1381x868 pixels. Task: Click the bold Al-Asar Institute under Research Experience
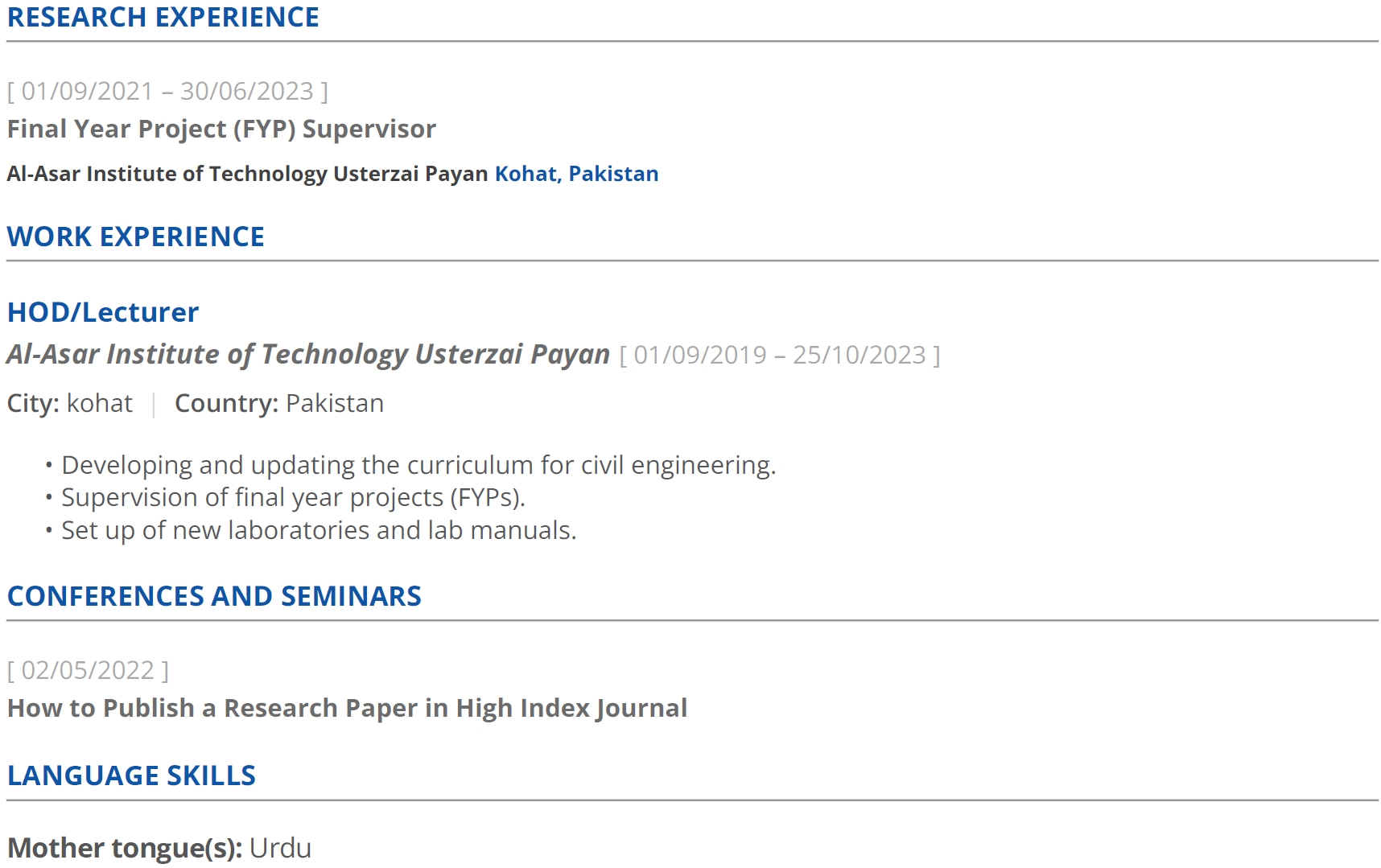[x=247, y=174]
